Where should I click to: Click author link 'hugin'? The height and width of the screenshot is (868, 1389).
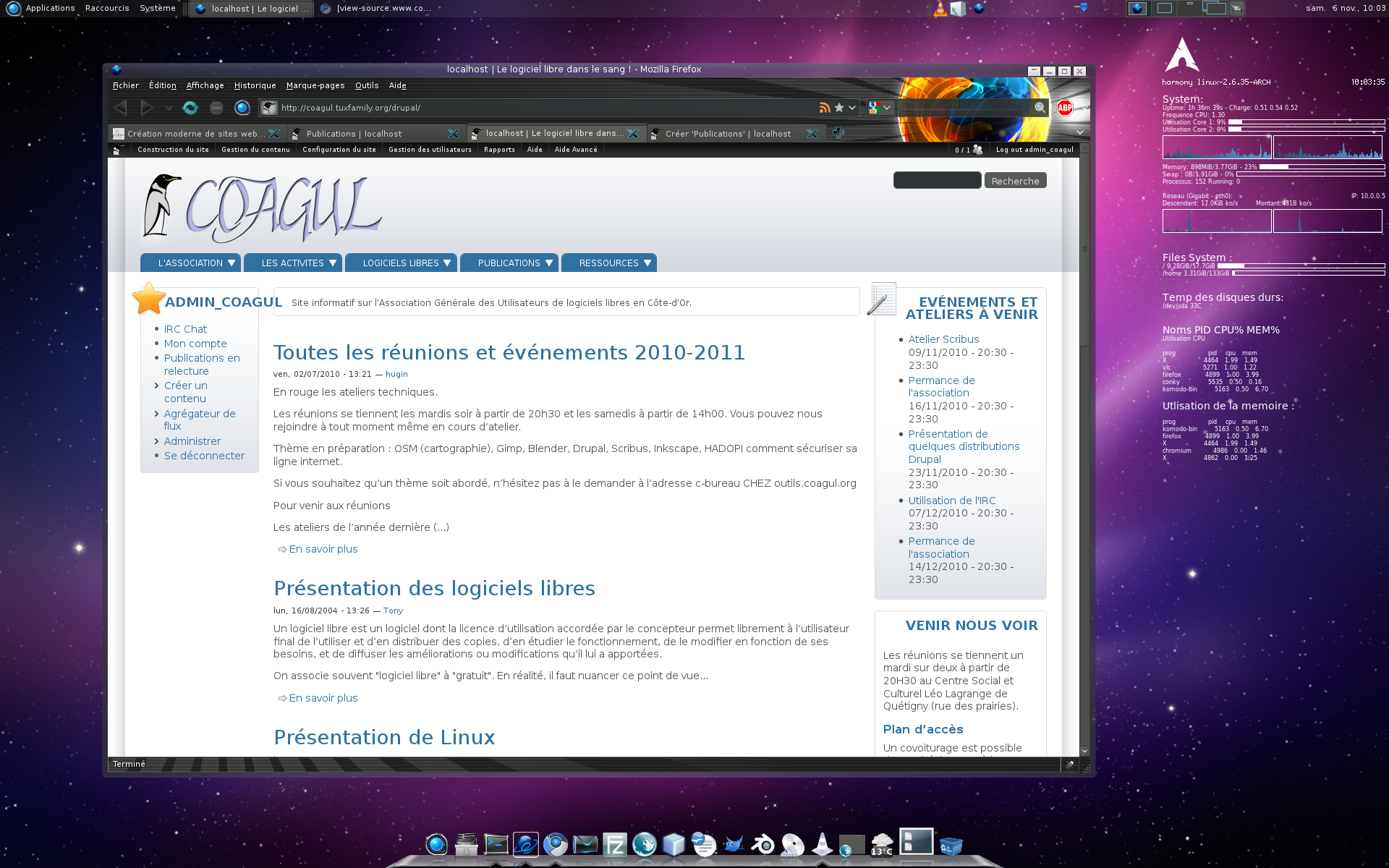tap(396, 374)
